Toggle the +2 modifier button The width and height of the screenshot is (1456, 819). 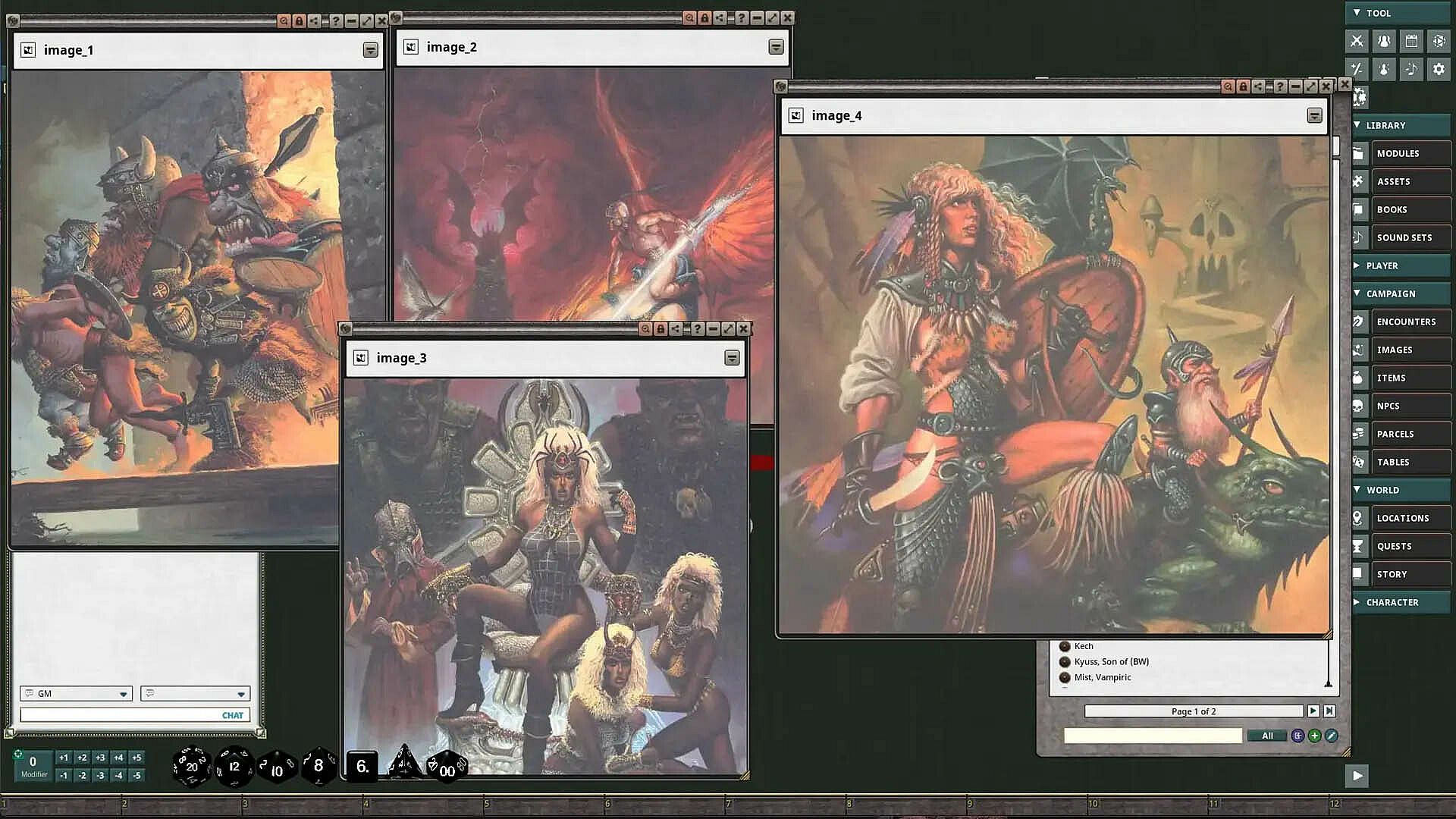pyautogui.click(x=82, y=758)
